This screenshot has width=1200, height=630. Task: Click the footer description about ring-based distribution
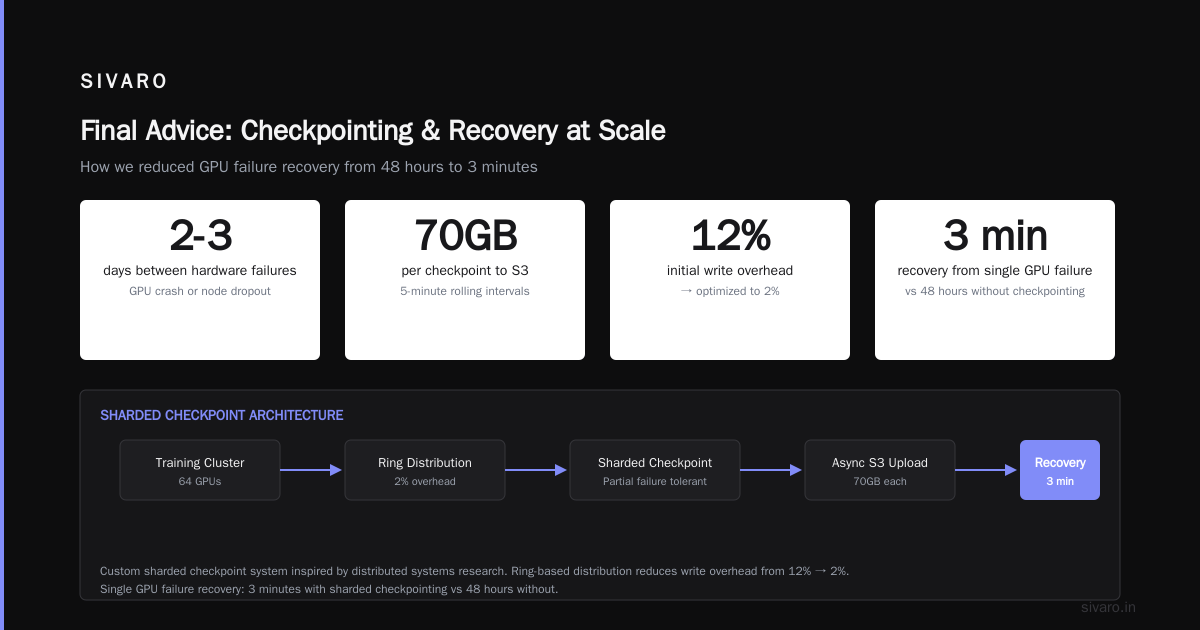tap(475, 580)
